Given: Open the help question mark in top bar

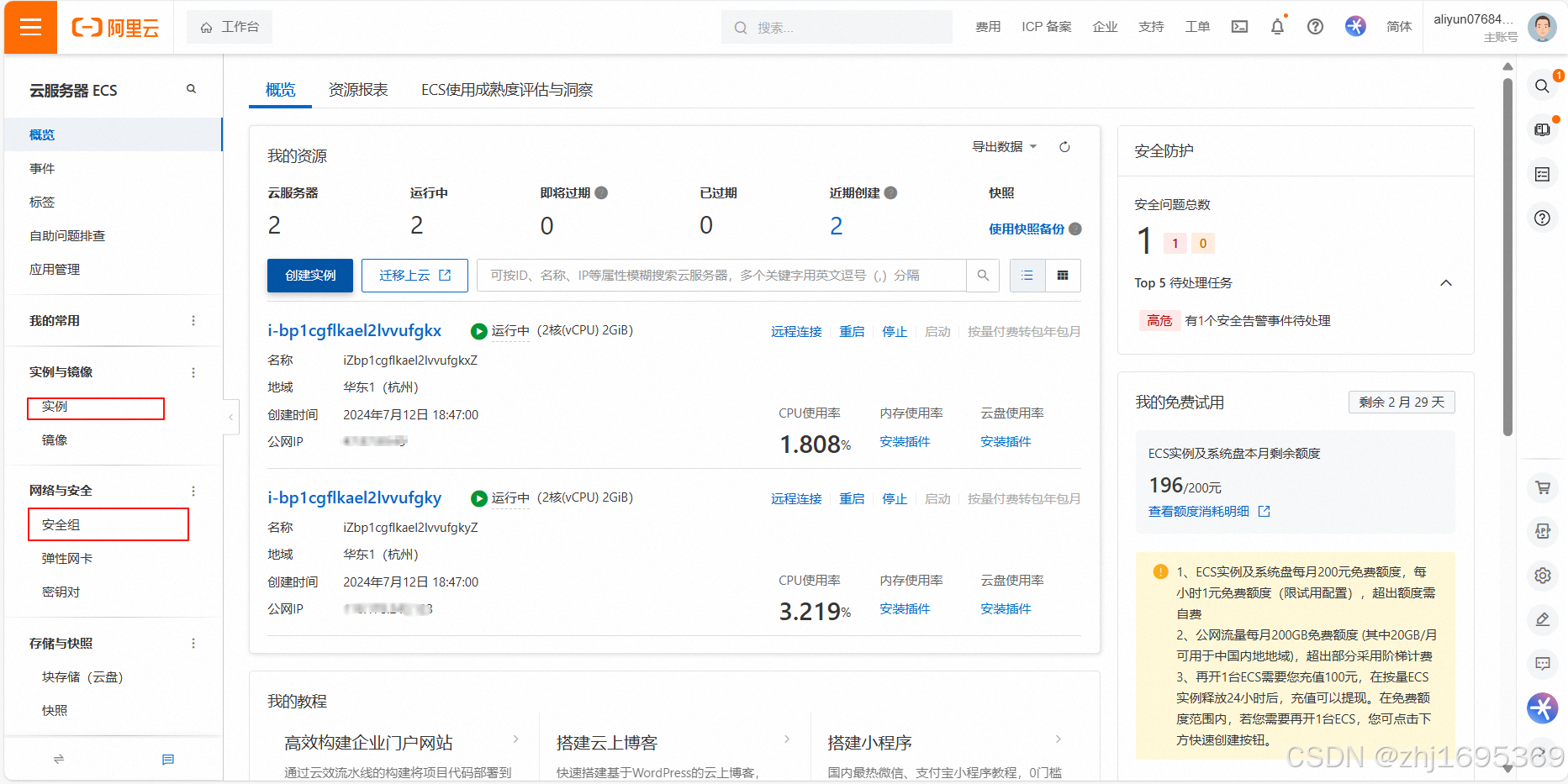Looking at the screenshot, I should pos(1315,27).
